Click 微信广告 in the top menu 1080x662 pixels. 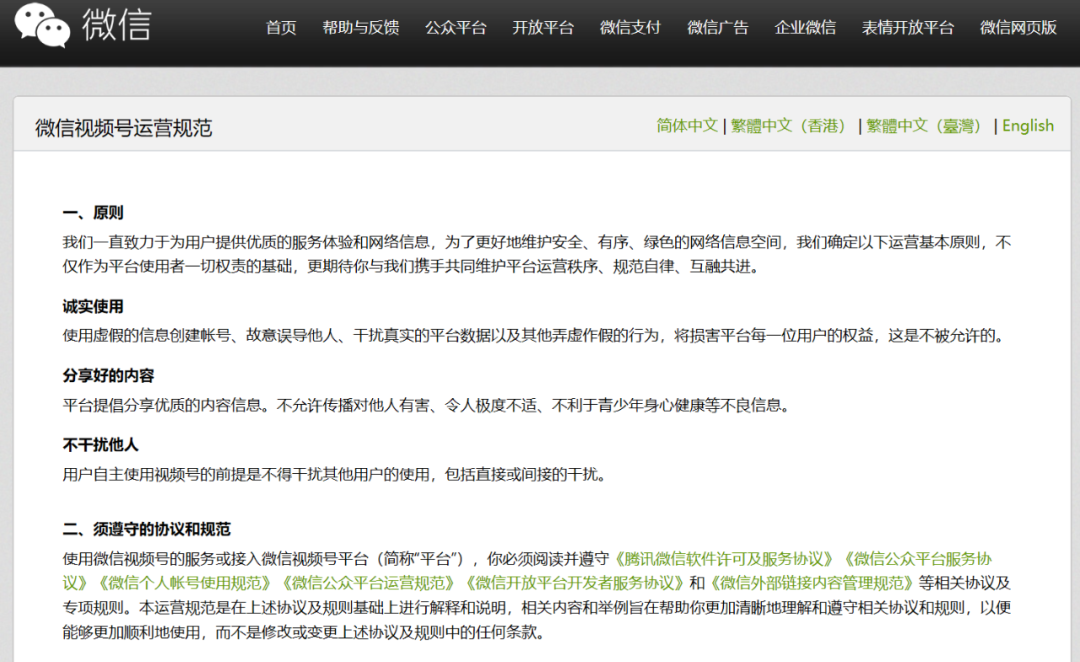tap(718, 28)
